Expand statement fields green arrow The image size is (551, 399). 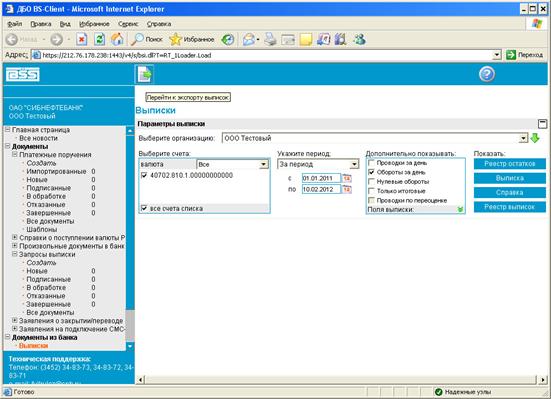tap(460, 210)
